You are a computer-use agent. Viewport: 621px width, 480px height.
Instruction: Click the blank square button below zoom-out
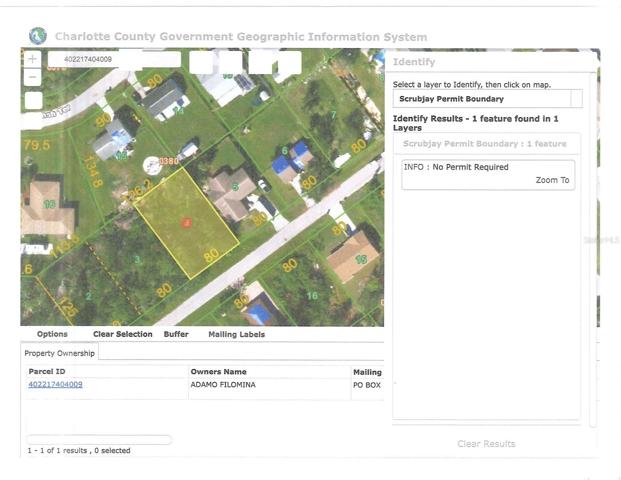tap(34, 101)
